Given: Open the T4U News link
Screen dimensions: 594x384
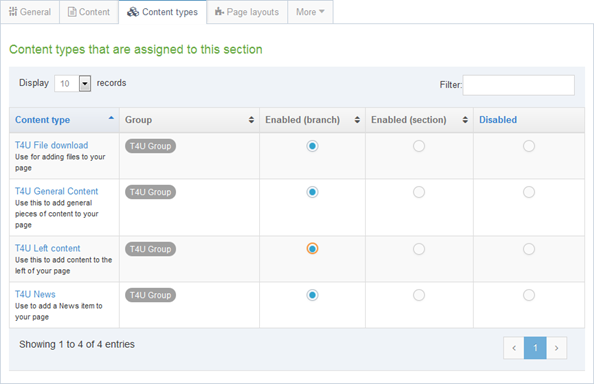Looking at the screenshot, I should pos(35,294).
